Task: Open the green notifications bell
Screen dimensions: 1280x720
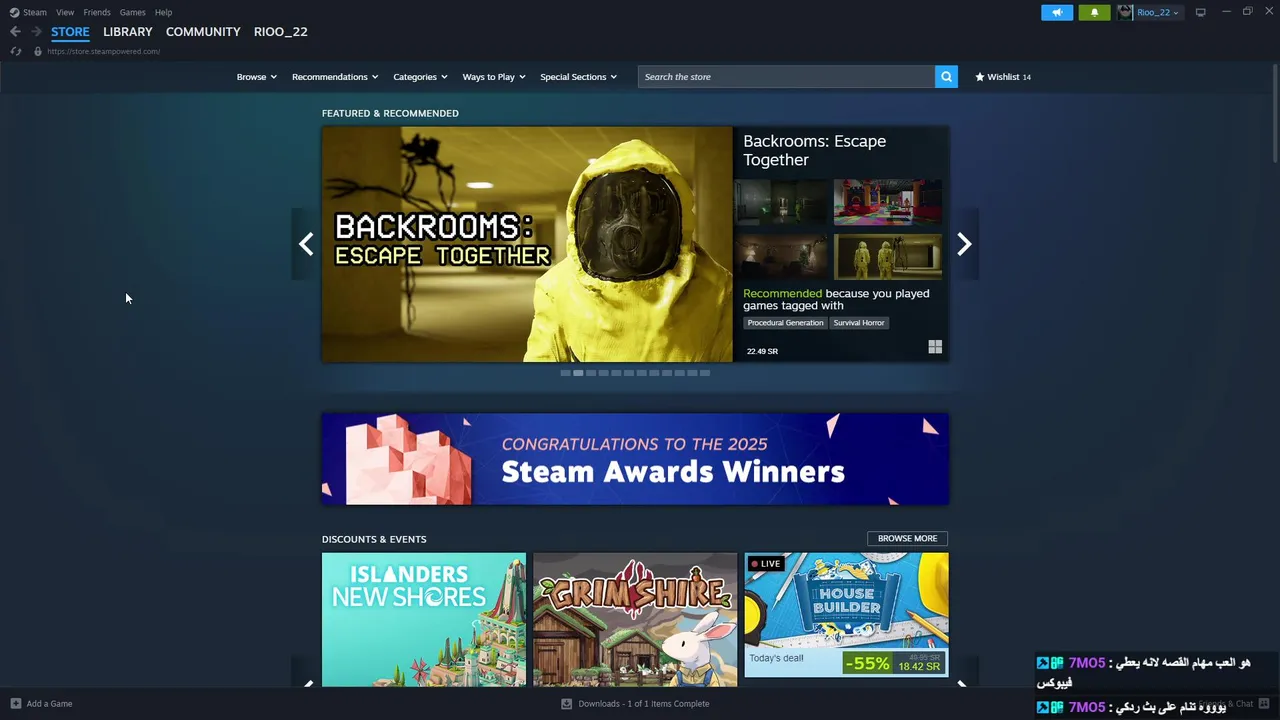Action: click(1094, 12)
